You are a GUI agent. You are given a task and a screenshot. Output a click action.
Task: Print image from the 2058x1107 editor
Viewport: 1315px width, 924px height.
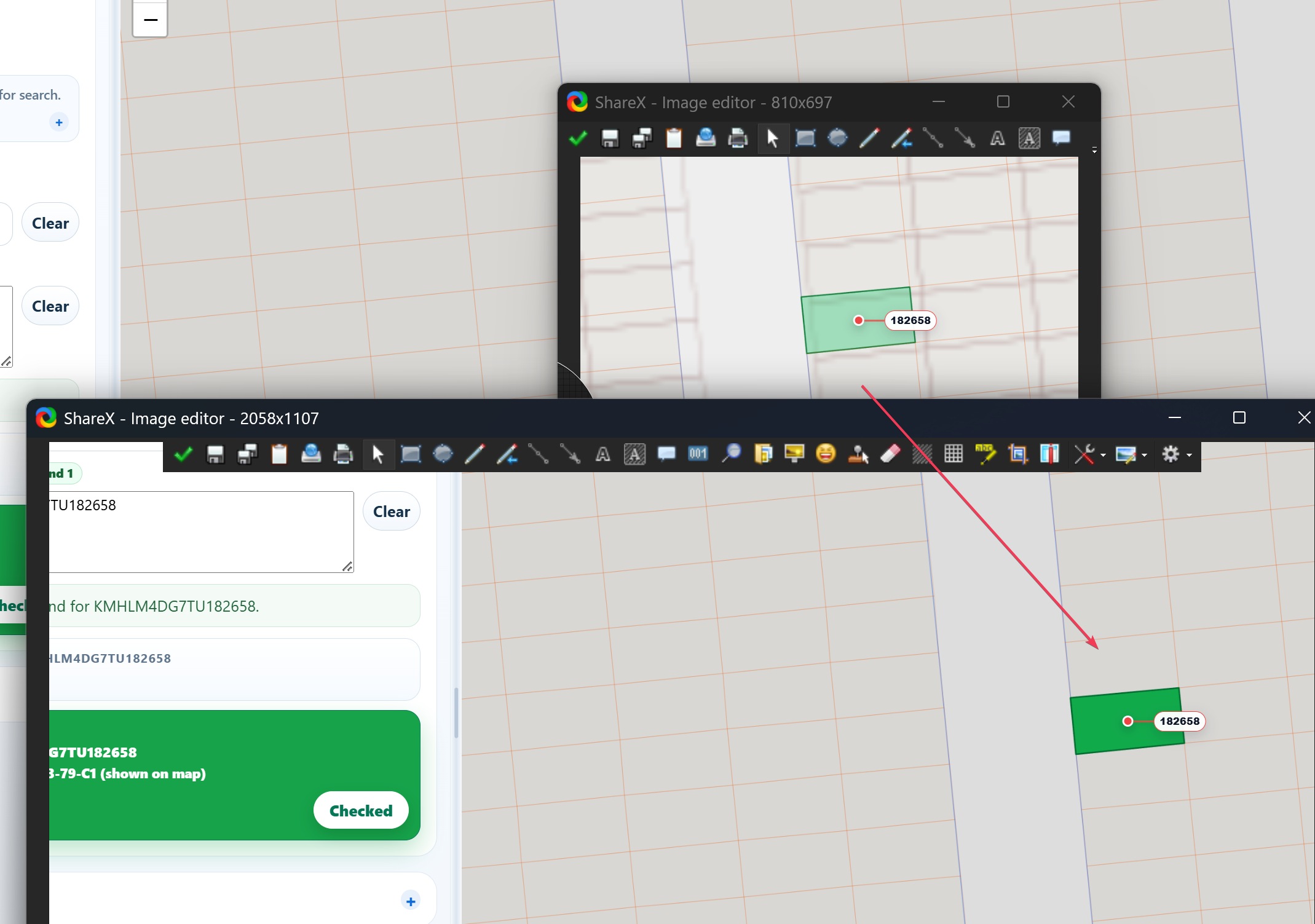point(343,454)
